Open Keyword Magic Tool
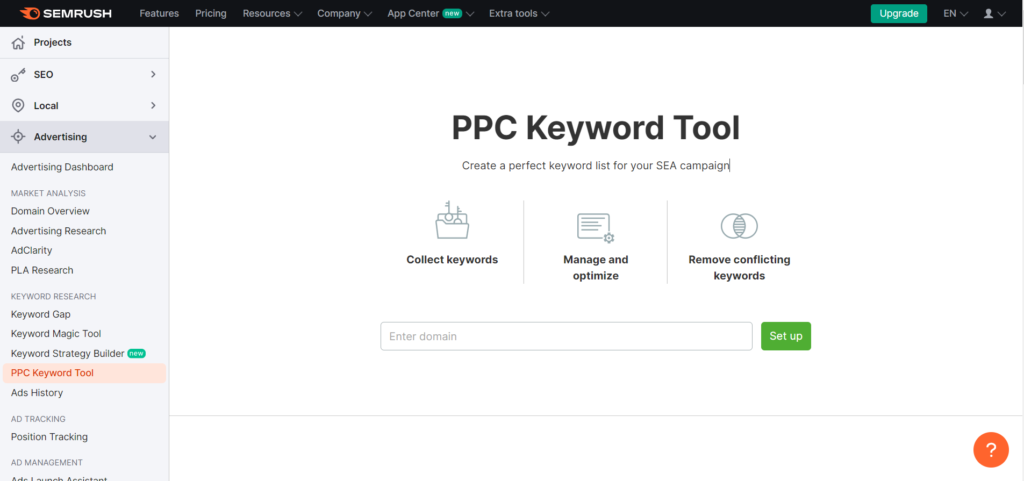This screenshot has height=481, width=1024. 56,334
